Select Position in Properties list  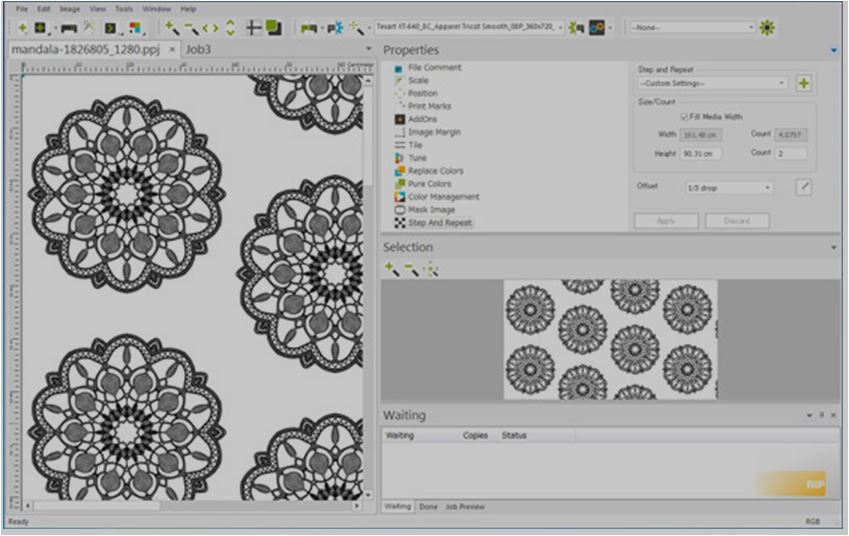416,93
